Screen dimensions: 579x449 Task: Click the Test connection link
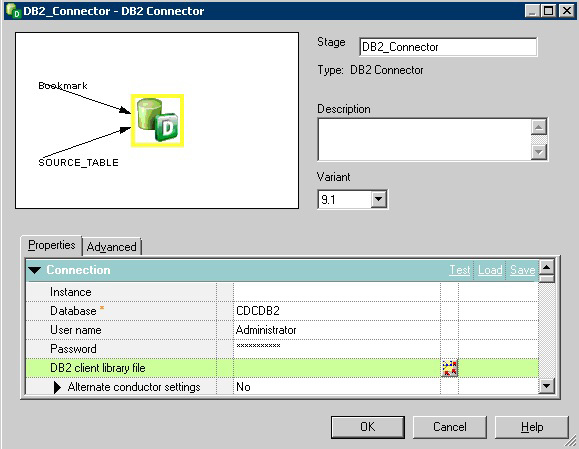tap(460, 270)
